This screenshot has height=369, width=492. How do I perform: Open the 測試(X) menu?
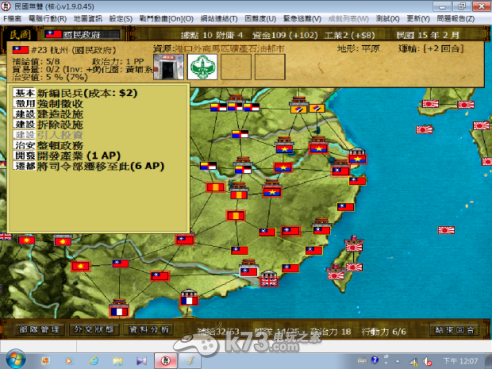(387, 19)
